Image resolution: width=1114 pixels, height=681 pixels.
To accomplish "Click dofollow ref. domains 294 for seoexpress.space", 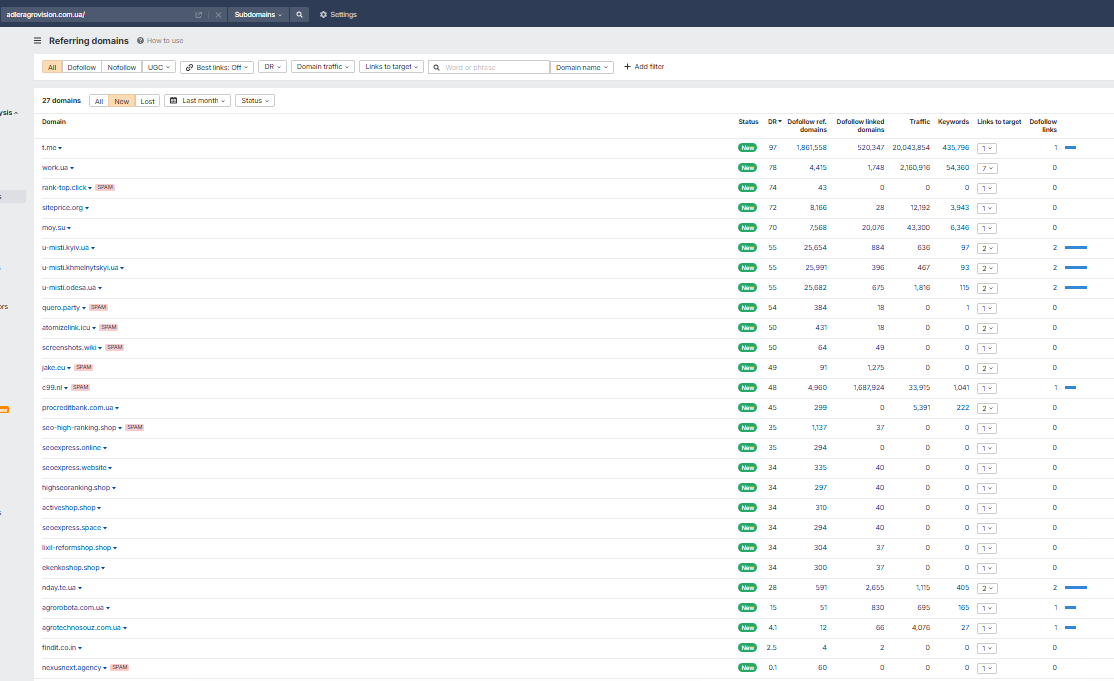I will [820, 528].
